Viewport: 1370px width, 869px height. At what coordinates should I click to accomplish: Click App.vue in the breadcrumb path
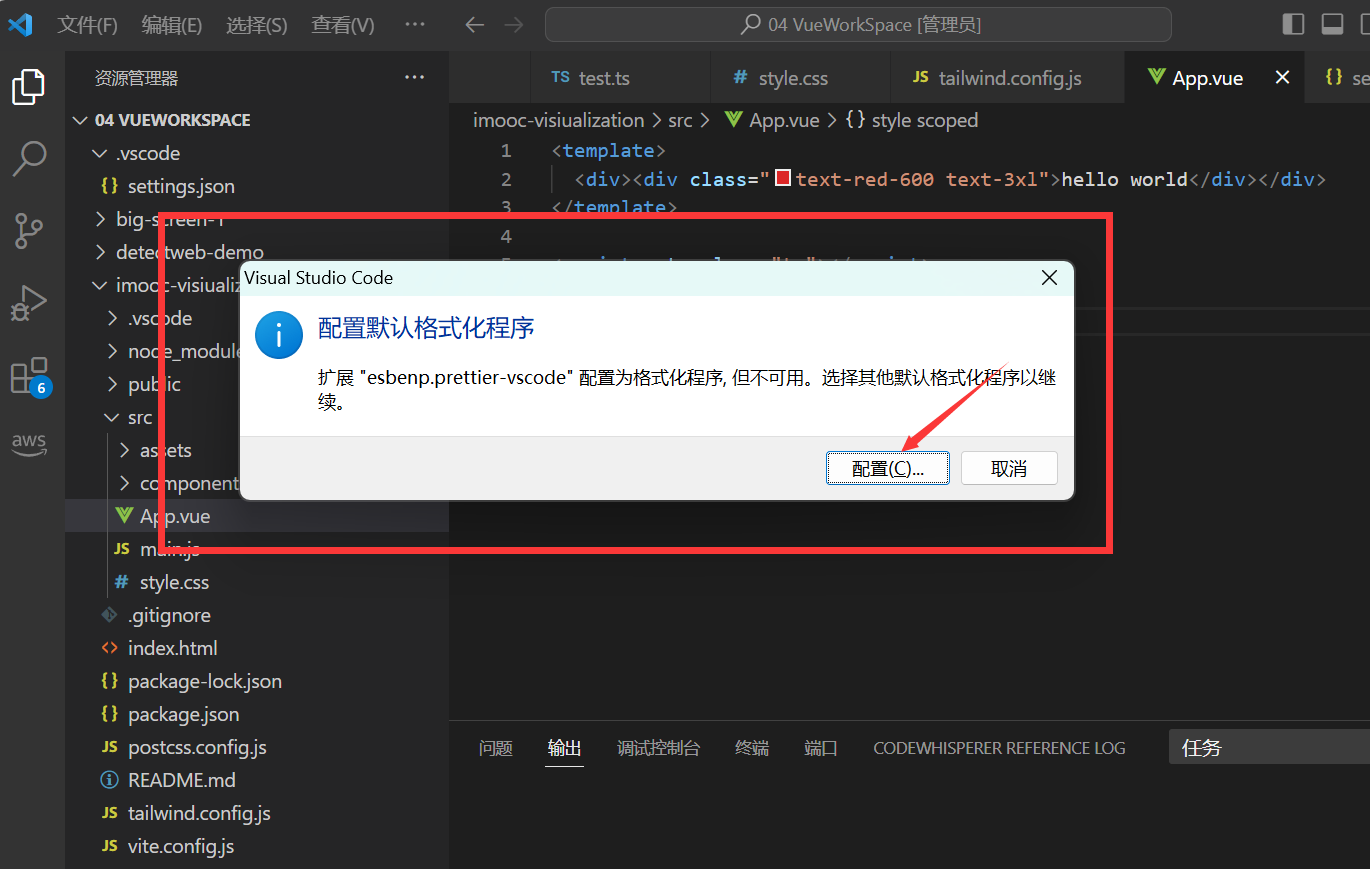pos(771,120)
